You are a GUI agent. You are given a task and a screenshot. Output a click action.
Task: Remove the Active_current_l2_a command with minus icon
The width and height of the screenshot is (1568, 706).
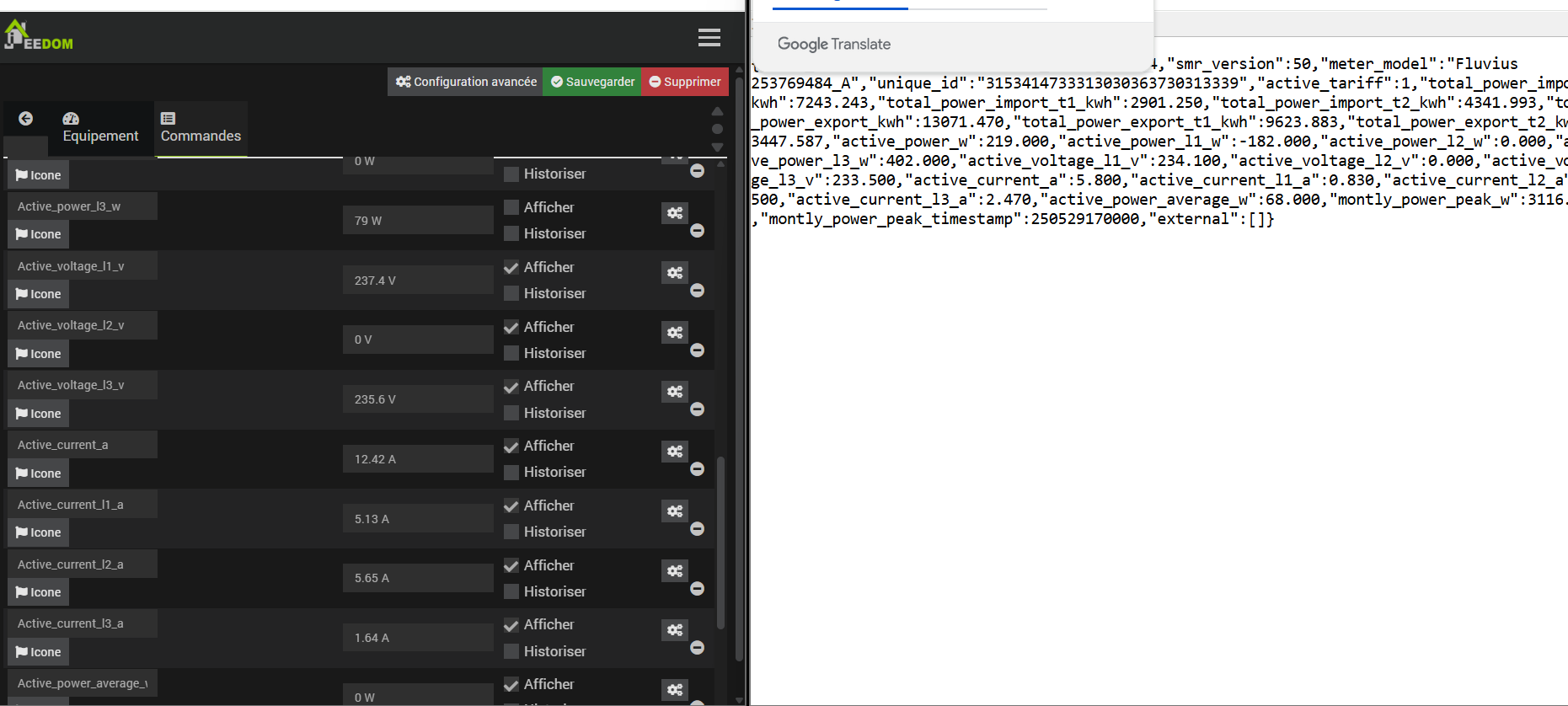pyautogui.click(x=697, y=589)
